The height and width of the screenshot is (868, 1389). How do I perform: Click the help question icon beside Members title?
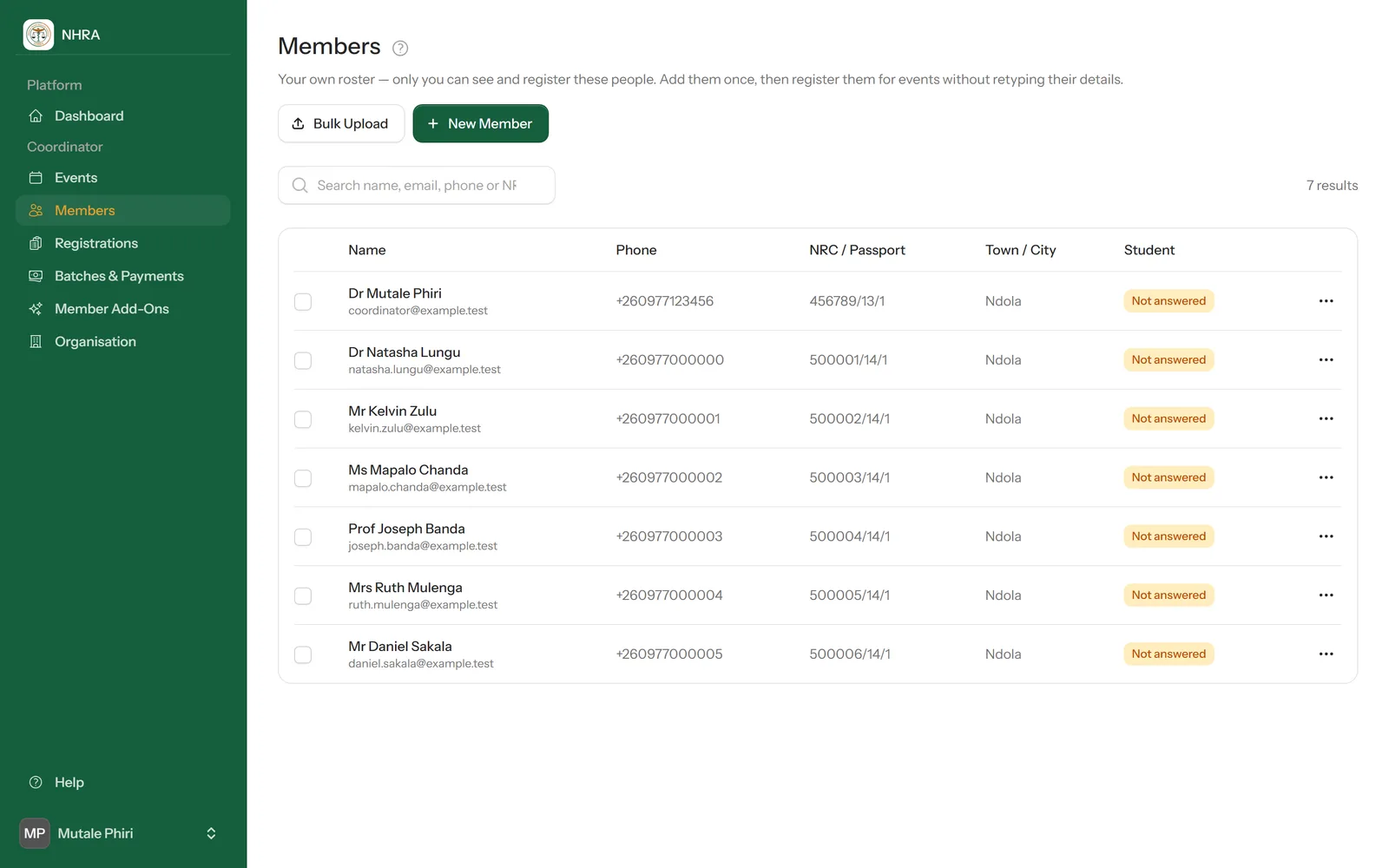coord(400,48)
